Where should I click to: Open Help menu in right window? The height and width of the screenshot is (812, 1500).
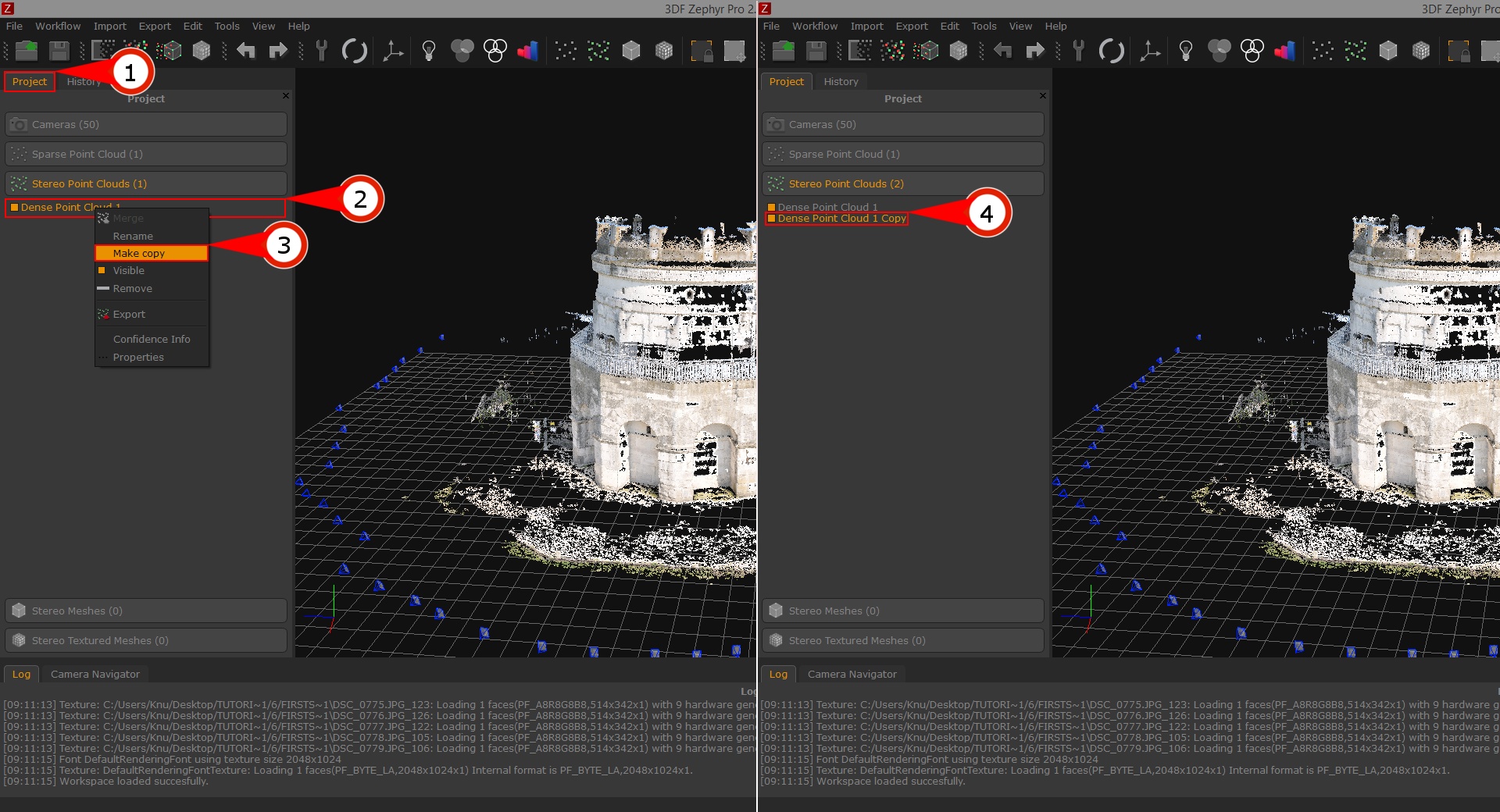tap(1055, 26)
